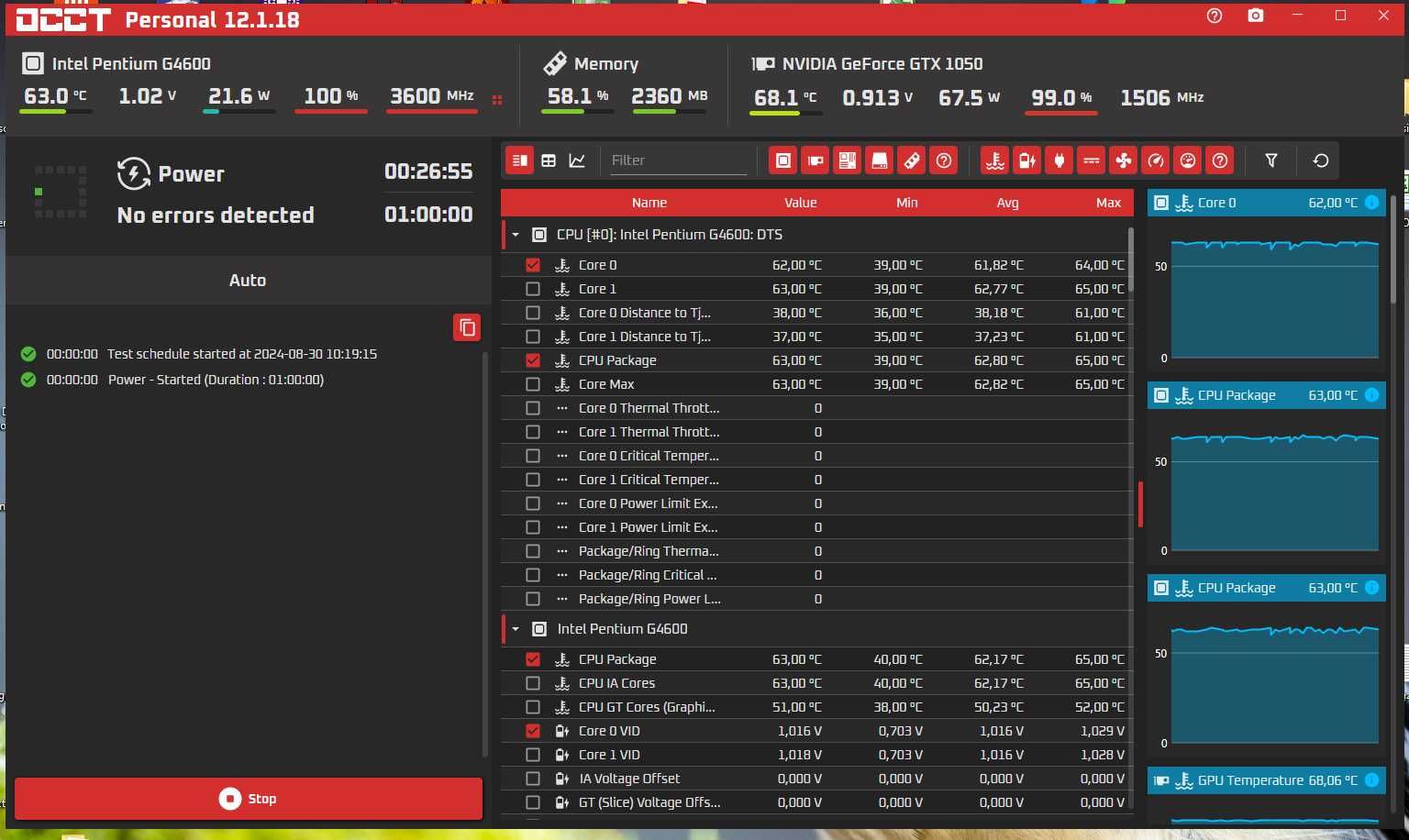This screenshot has width=1409, height=840.
Task: Toggle the power plug sensor filter
Action: pos(1060,161)
